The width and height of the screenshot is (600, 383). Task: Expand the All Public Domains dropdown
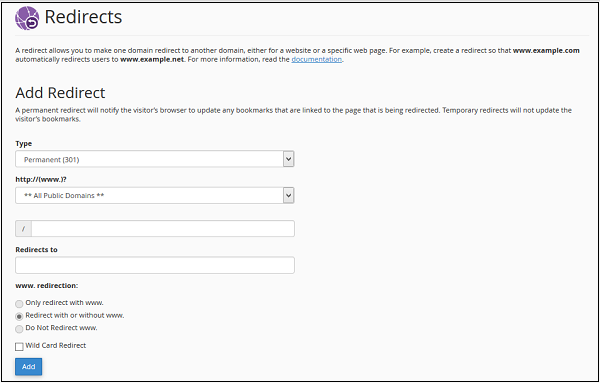click(155, 196)
